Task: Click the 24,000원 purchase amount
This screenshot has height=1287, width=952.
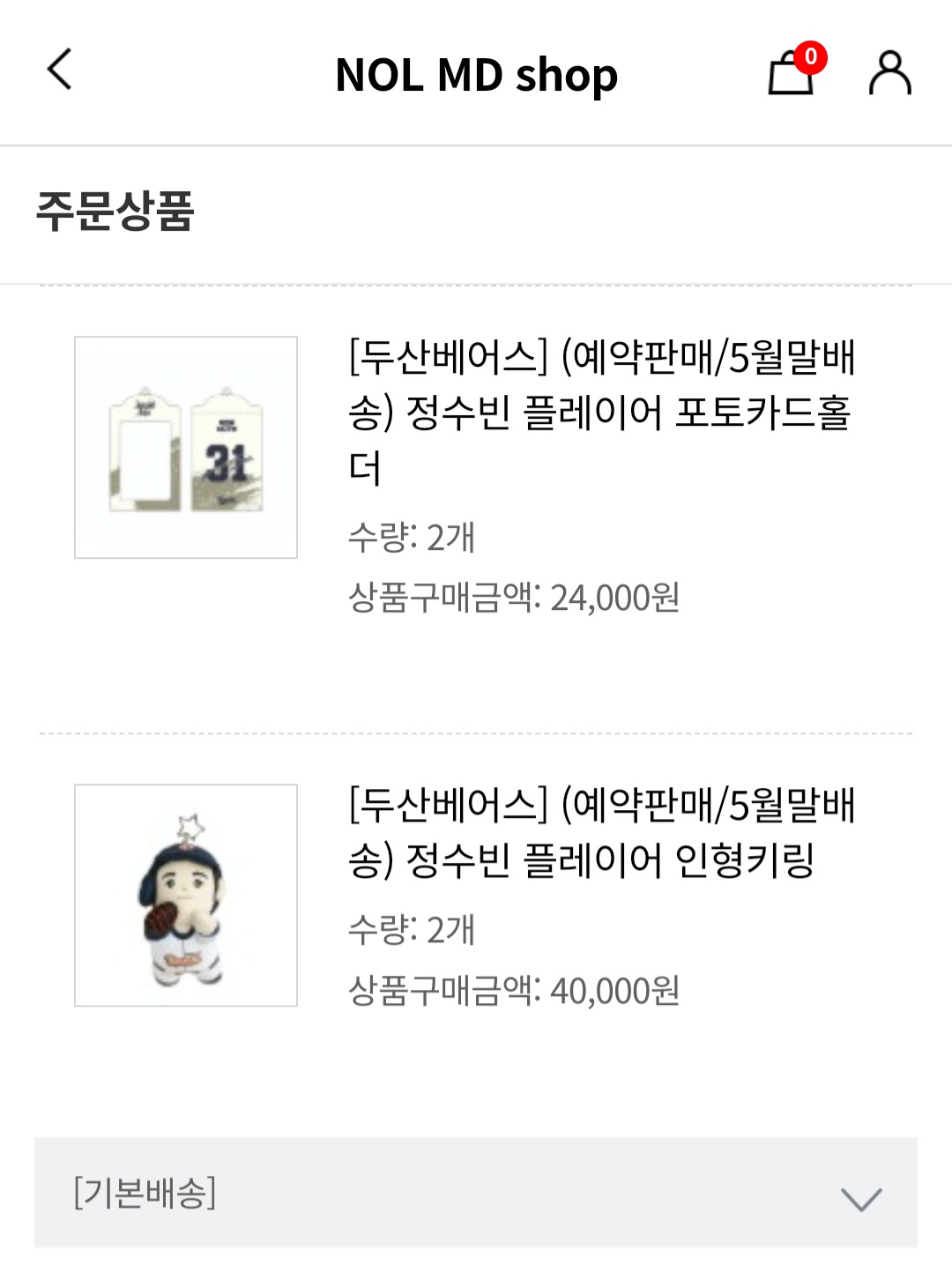Action: click(x=615, y=598)
